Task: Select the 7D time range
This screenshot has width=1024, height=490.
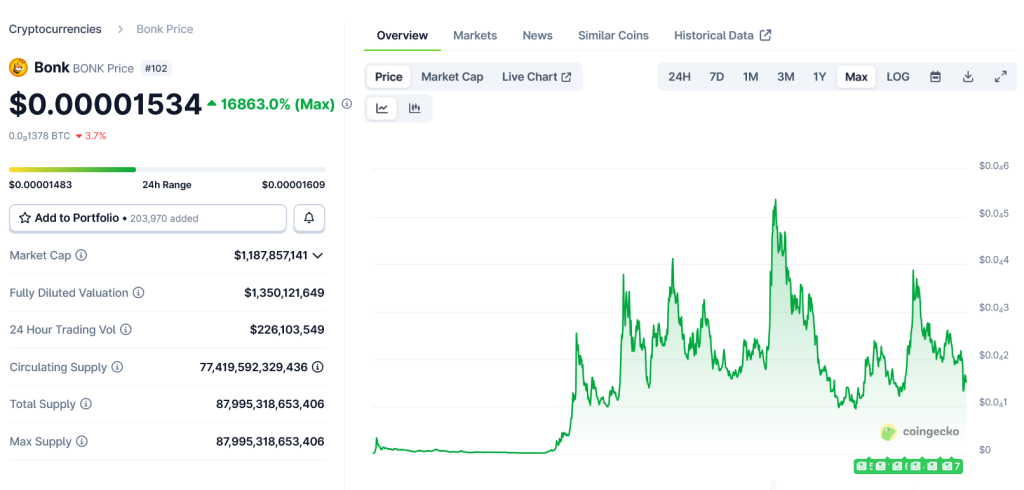Action: click(x=716, y=77)
